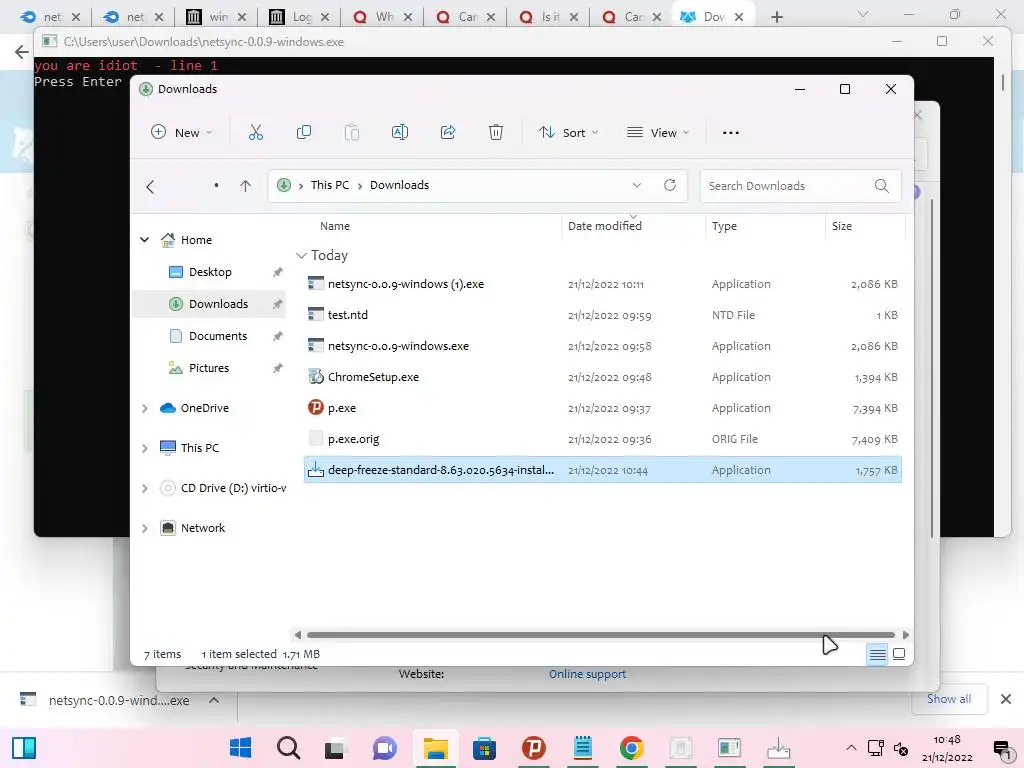Sort by Size column header
Image resolution: width=1024 pixels, height=768 pixels.
(842, 226)
